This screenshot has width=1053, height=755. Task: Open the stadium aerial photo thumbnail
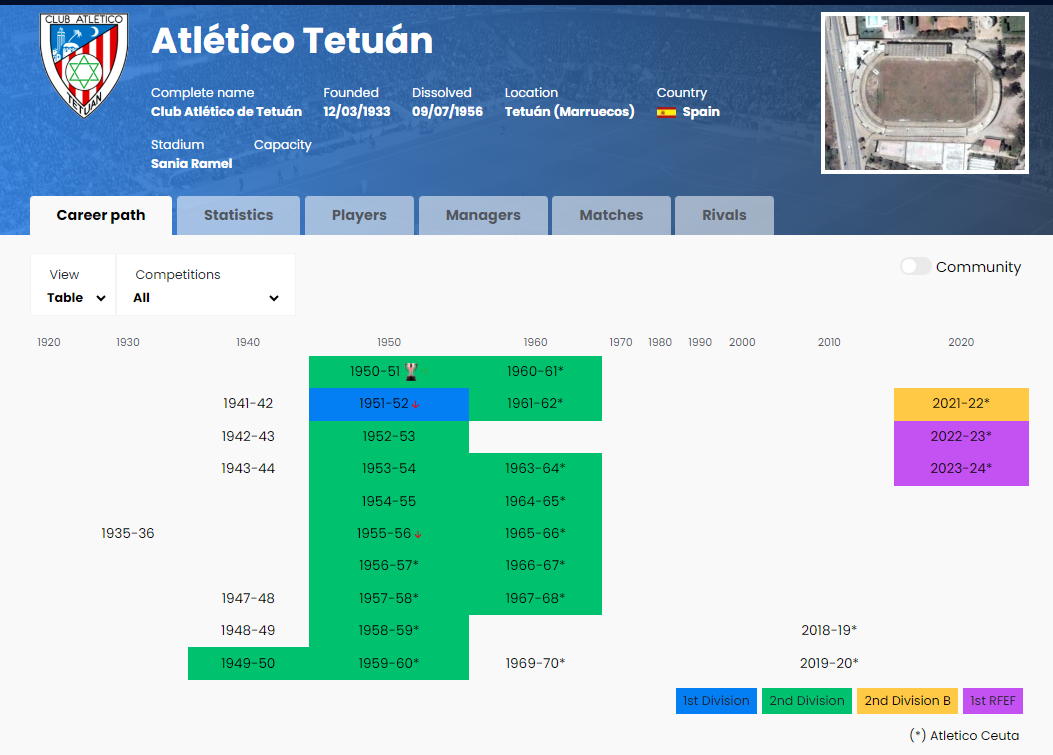point(925,93)
